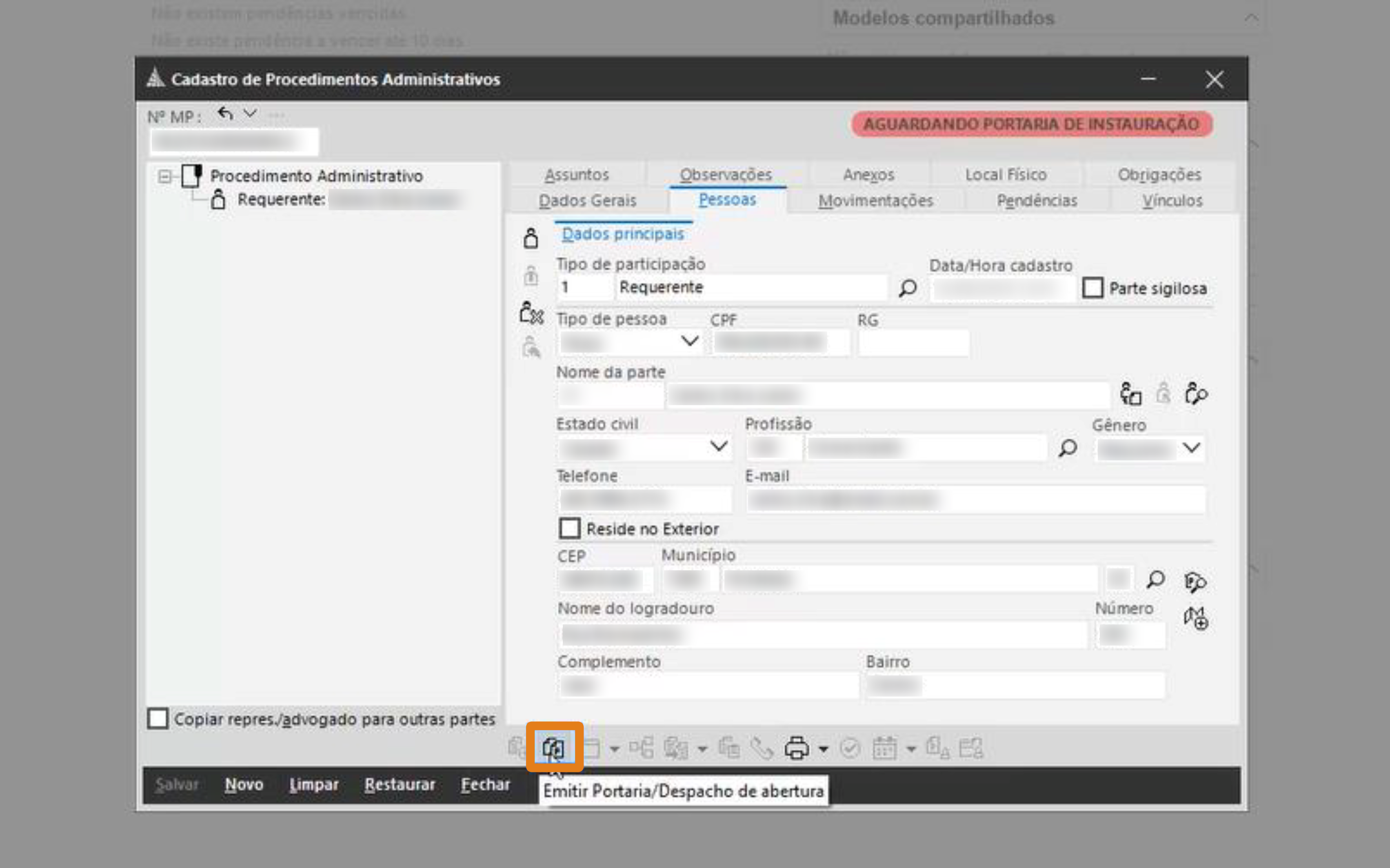1390x868 pixels.
Task: Check the Reside no Exterior box
Action: (569, 528)
